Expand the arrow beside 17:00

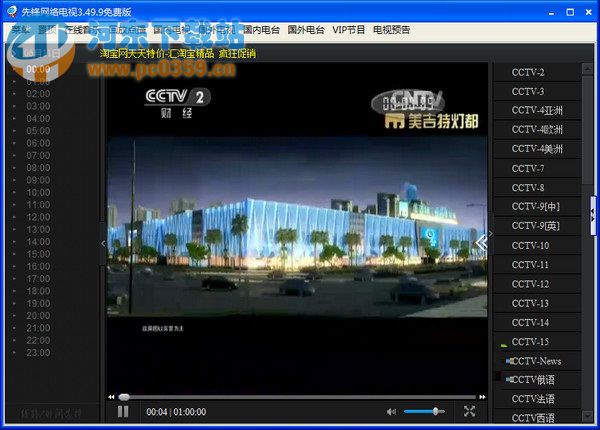click(x=15, y=279)
